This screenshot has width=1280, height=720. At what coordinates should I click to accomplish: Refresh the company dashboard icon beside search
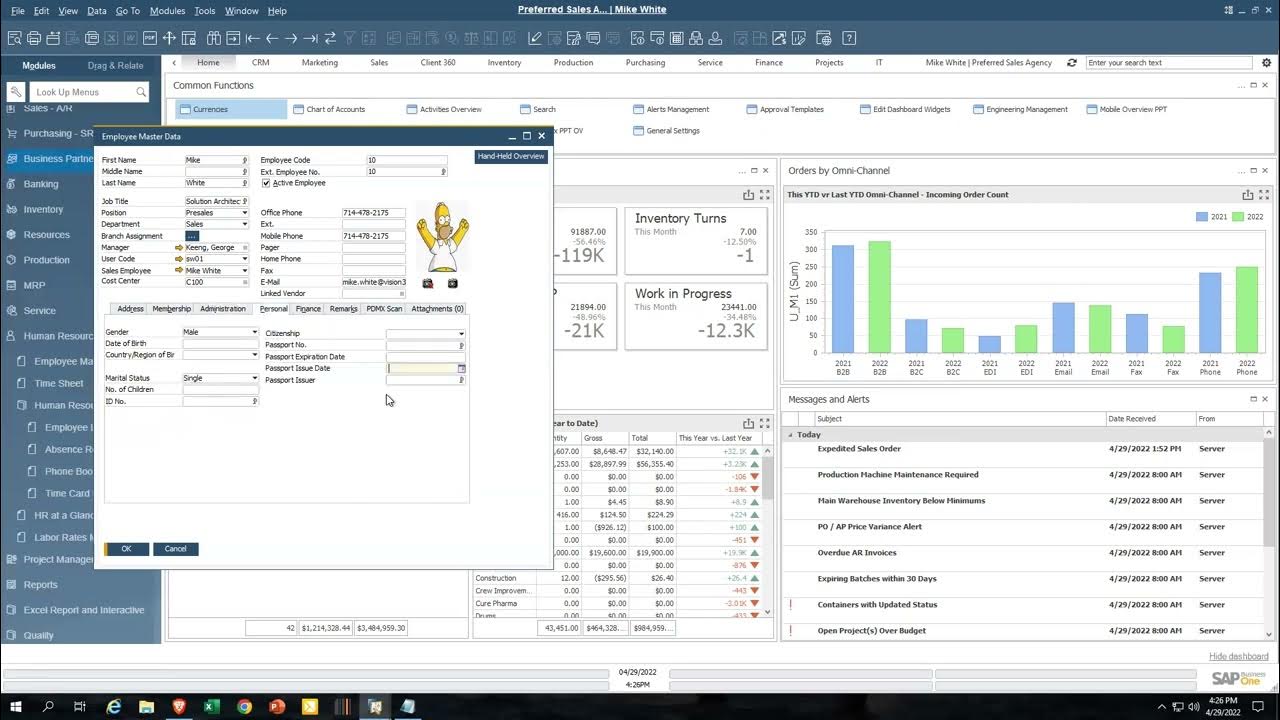[1072, 62]
